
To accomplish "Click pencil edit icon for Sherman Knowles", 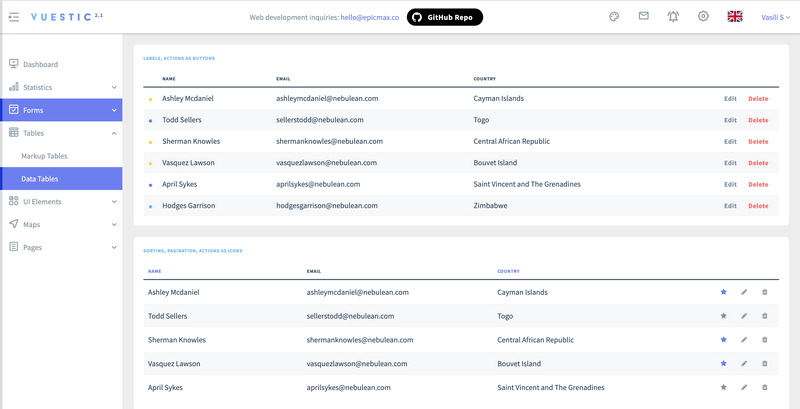I will tap(744, 340).
